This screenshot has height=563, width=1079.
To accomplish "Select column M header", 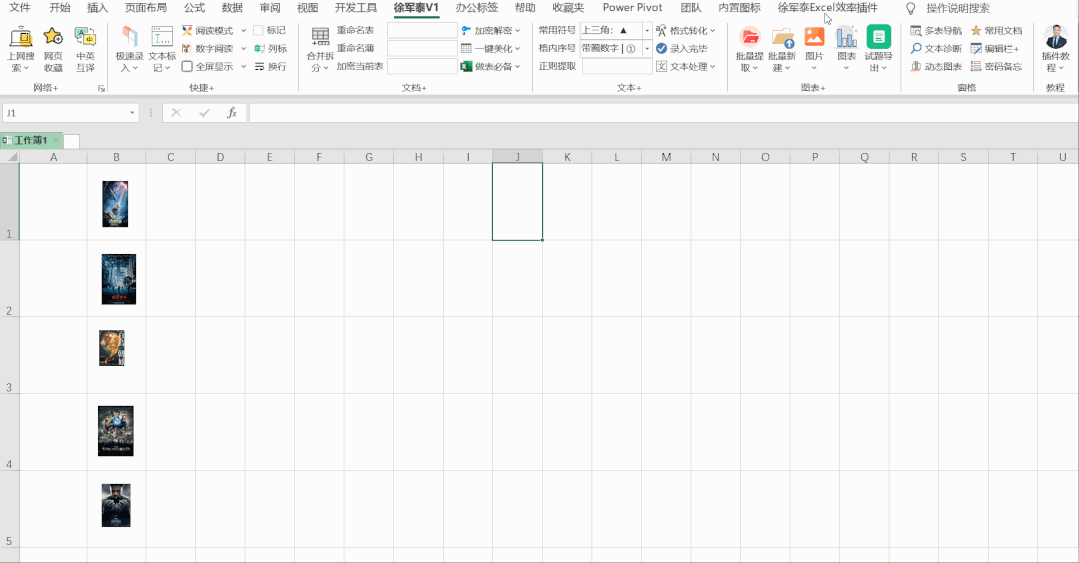I will pos(666,157).
